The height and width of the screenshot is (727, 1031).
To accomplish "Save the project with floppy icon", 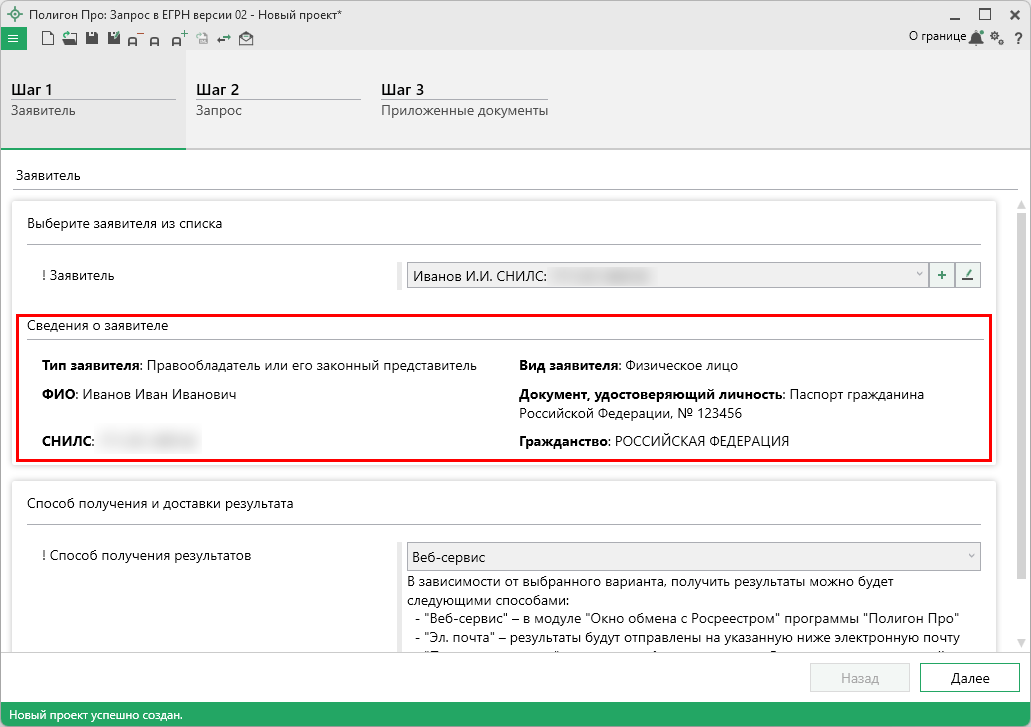I will pyautogui.click(x=91, y=38).
